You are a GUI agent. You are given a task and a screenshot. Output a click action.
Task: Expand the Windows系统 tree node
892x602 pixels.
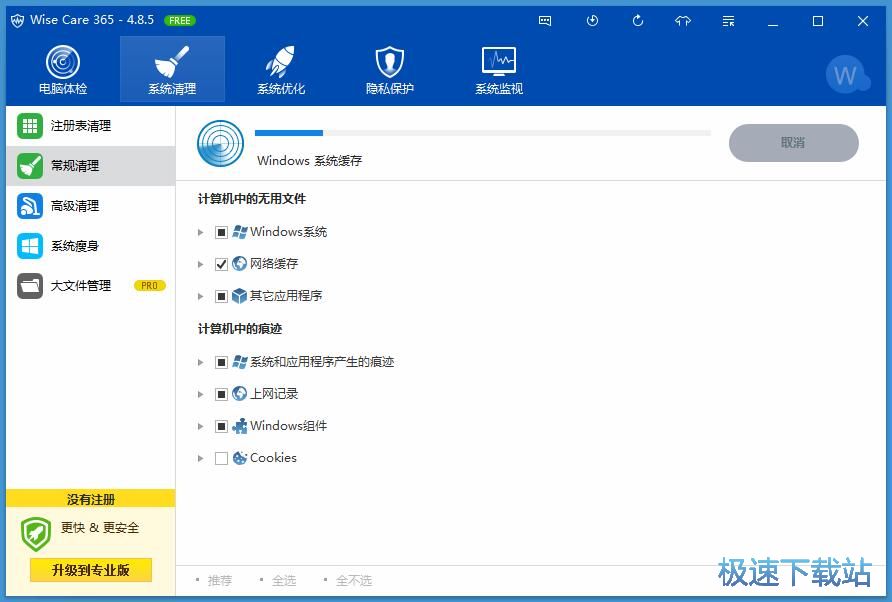(x=200, y=232)
